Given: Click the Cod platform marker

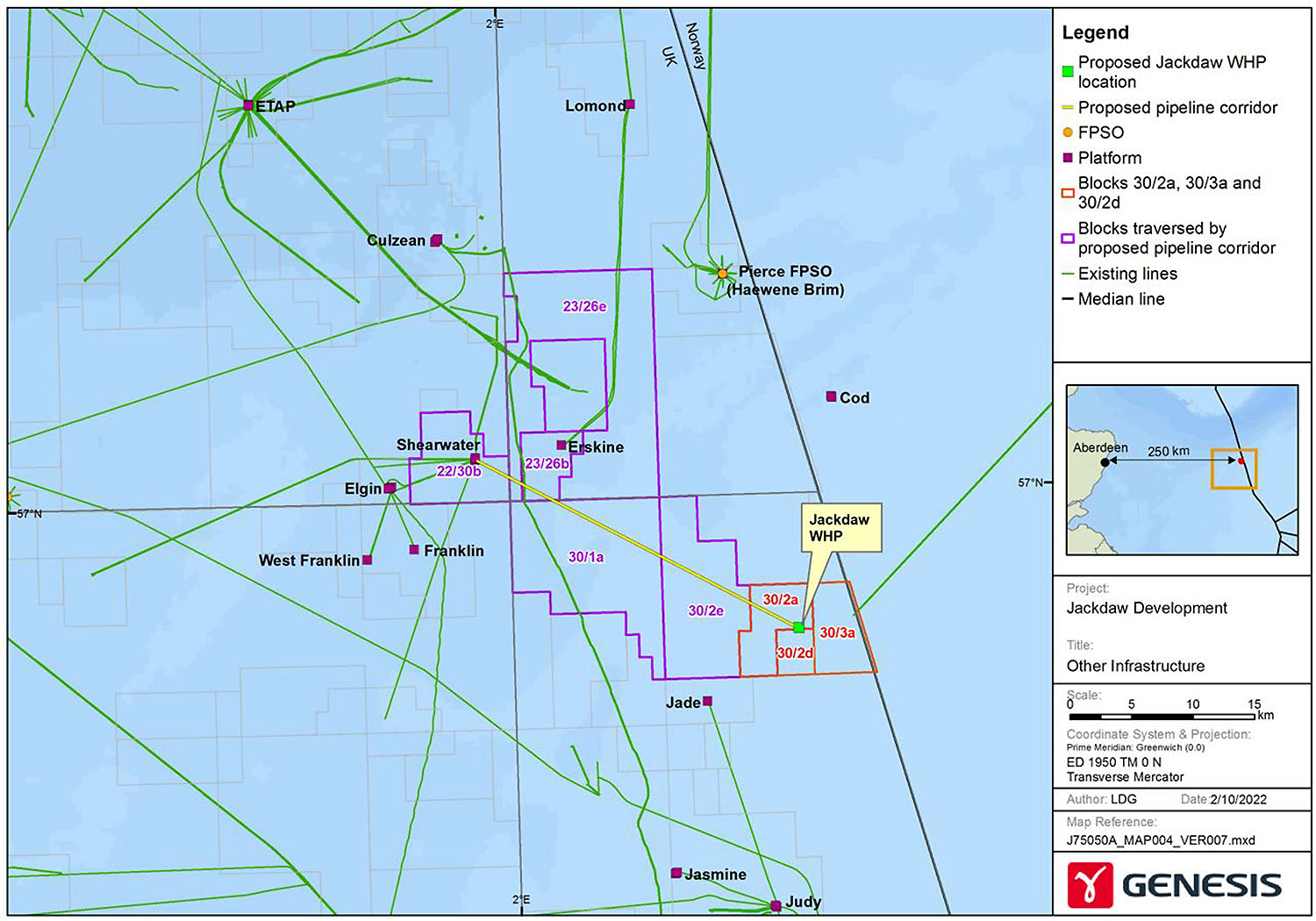Looking at the screenshot, I should coord(831,396).
